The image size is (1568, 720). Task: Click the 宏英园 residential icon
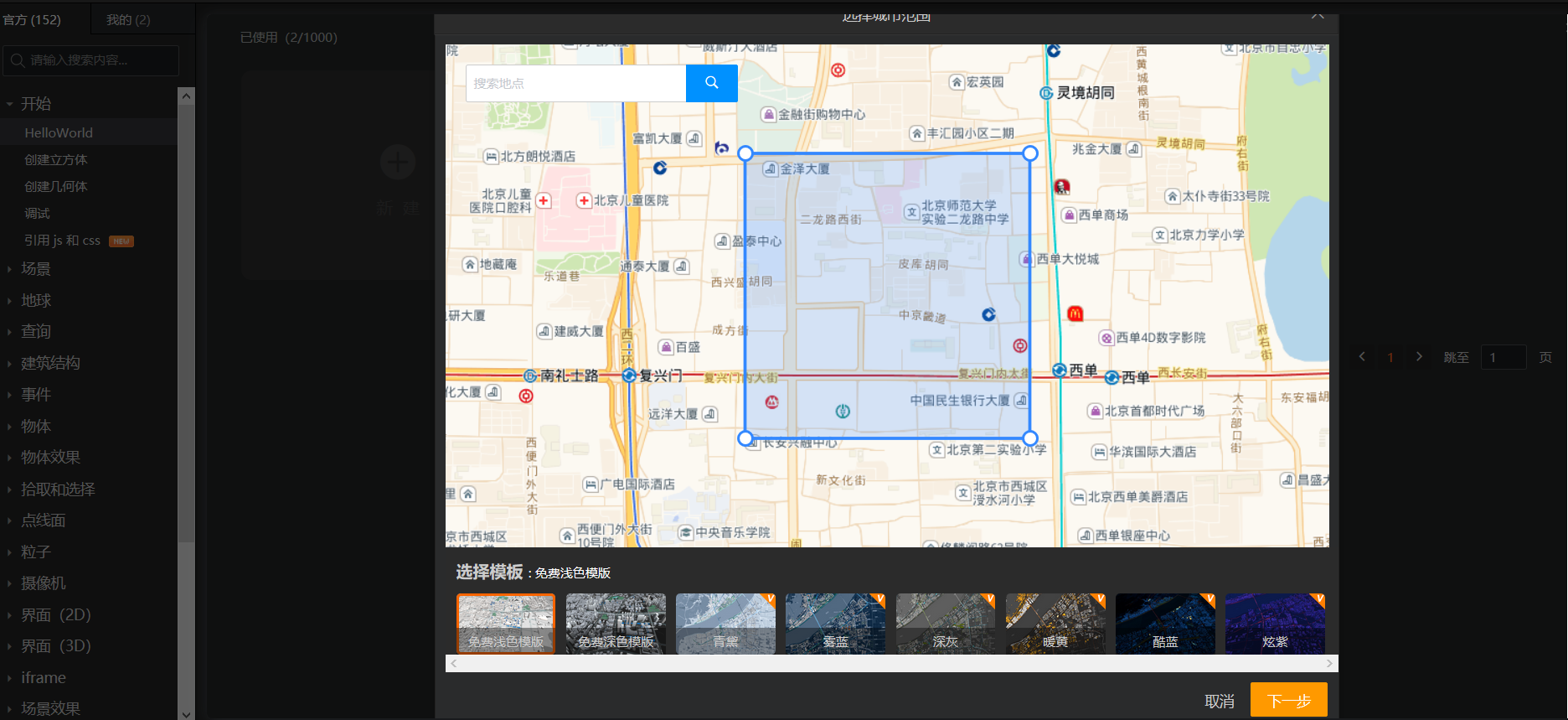tap(957, 82)
